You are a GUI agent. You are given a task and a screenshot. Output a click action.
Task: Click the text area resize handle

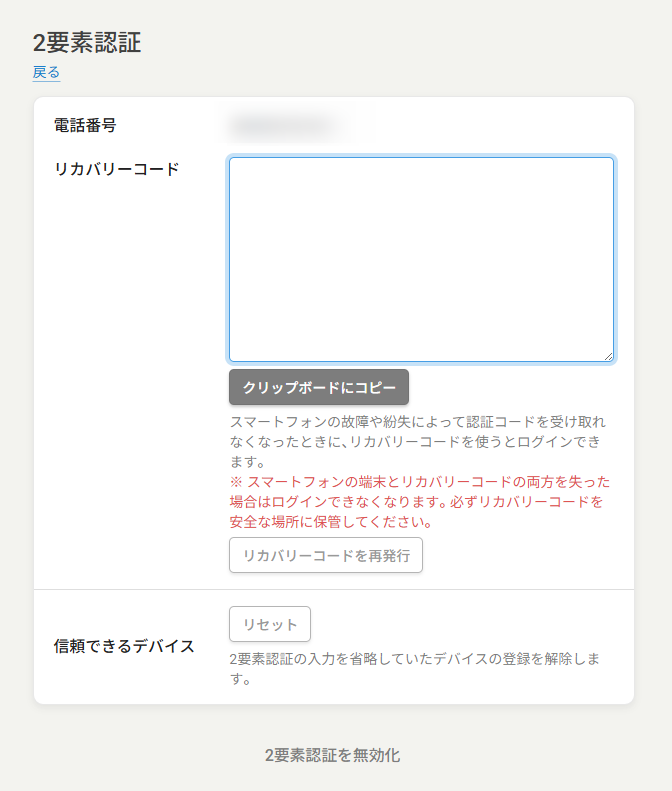pos(607,355)
